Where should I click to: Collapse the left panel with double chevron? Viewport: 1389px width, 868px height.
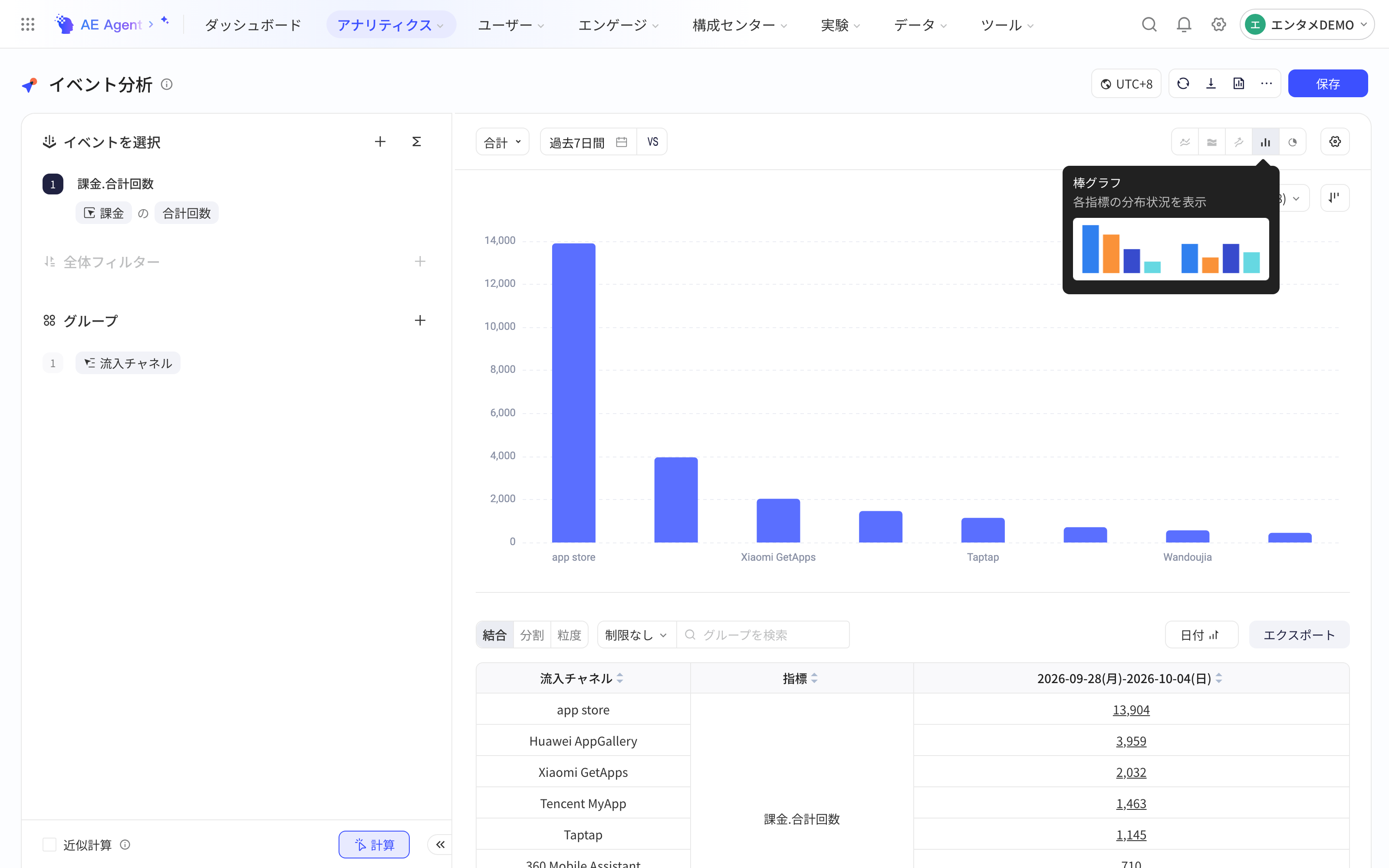click(440, 845)
